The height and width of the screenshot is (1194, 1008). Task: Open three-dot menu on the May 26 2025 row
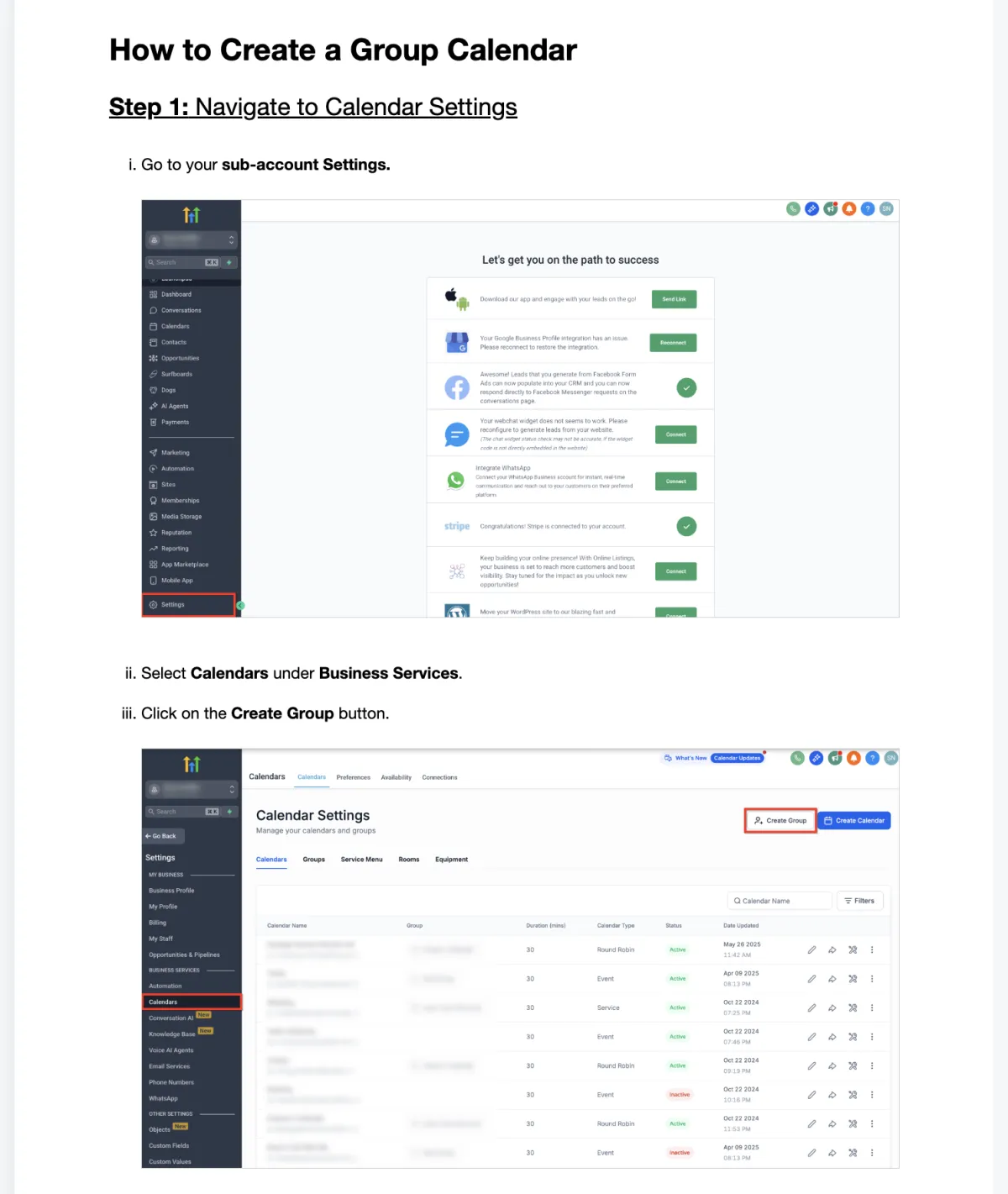click(x=872, y=950)
